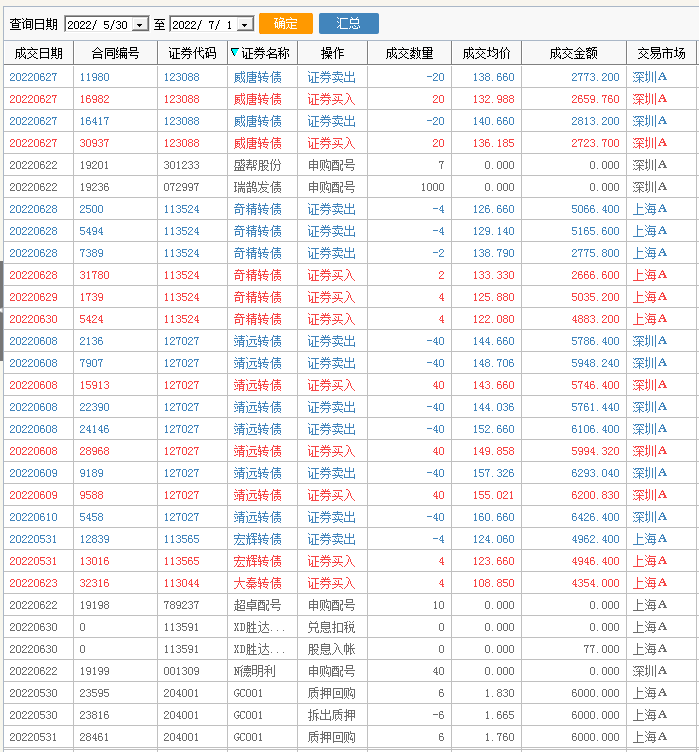This screenshot has width=699, height=752.
Task: Click the blue 汇总 button
Action: click(349, 24)
